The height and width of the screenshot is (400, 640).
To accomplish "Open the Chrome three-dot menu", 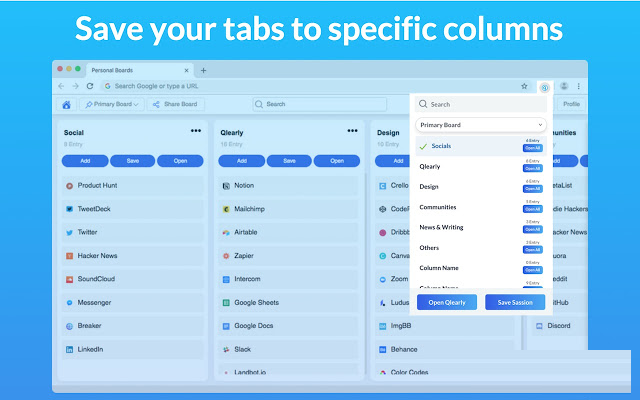I will point(578,87).
